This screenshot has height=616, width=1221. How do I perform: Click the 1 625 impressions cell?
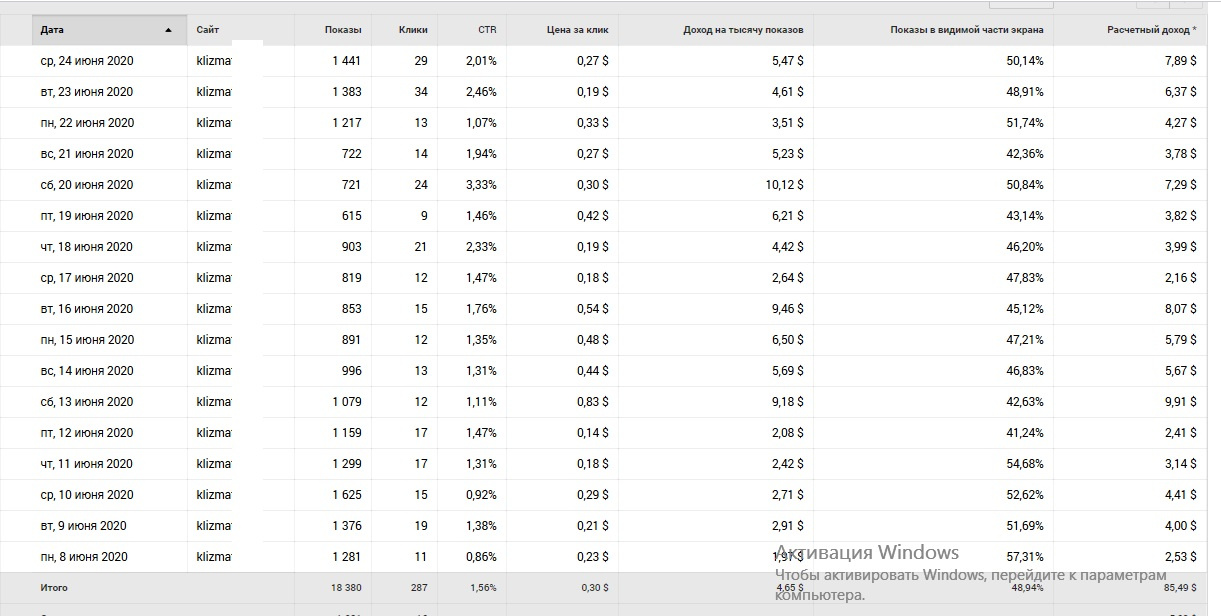point(347,495)
